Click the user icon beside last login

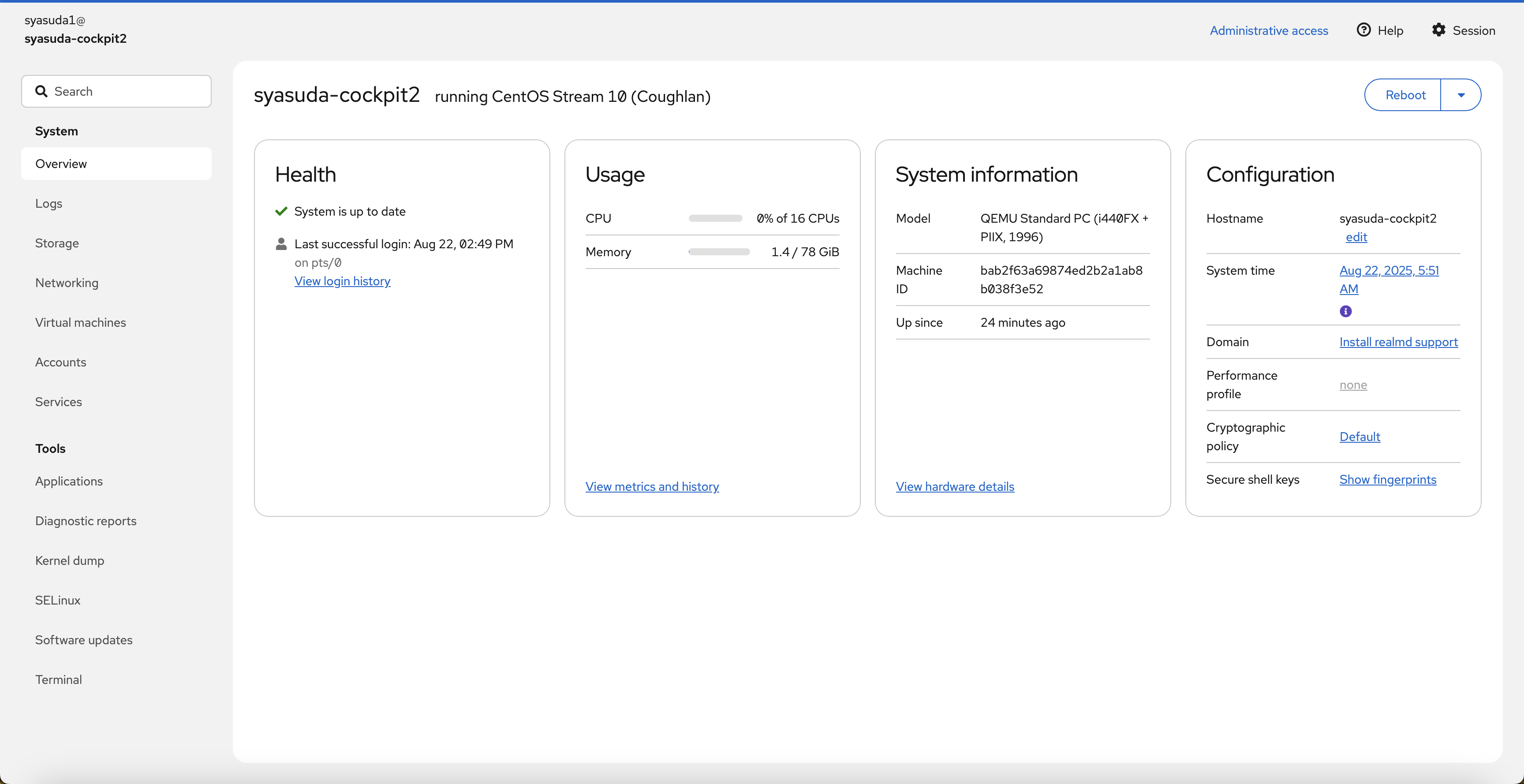[x=281, y=244]
